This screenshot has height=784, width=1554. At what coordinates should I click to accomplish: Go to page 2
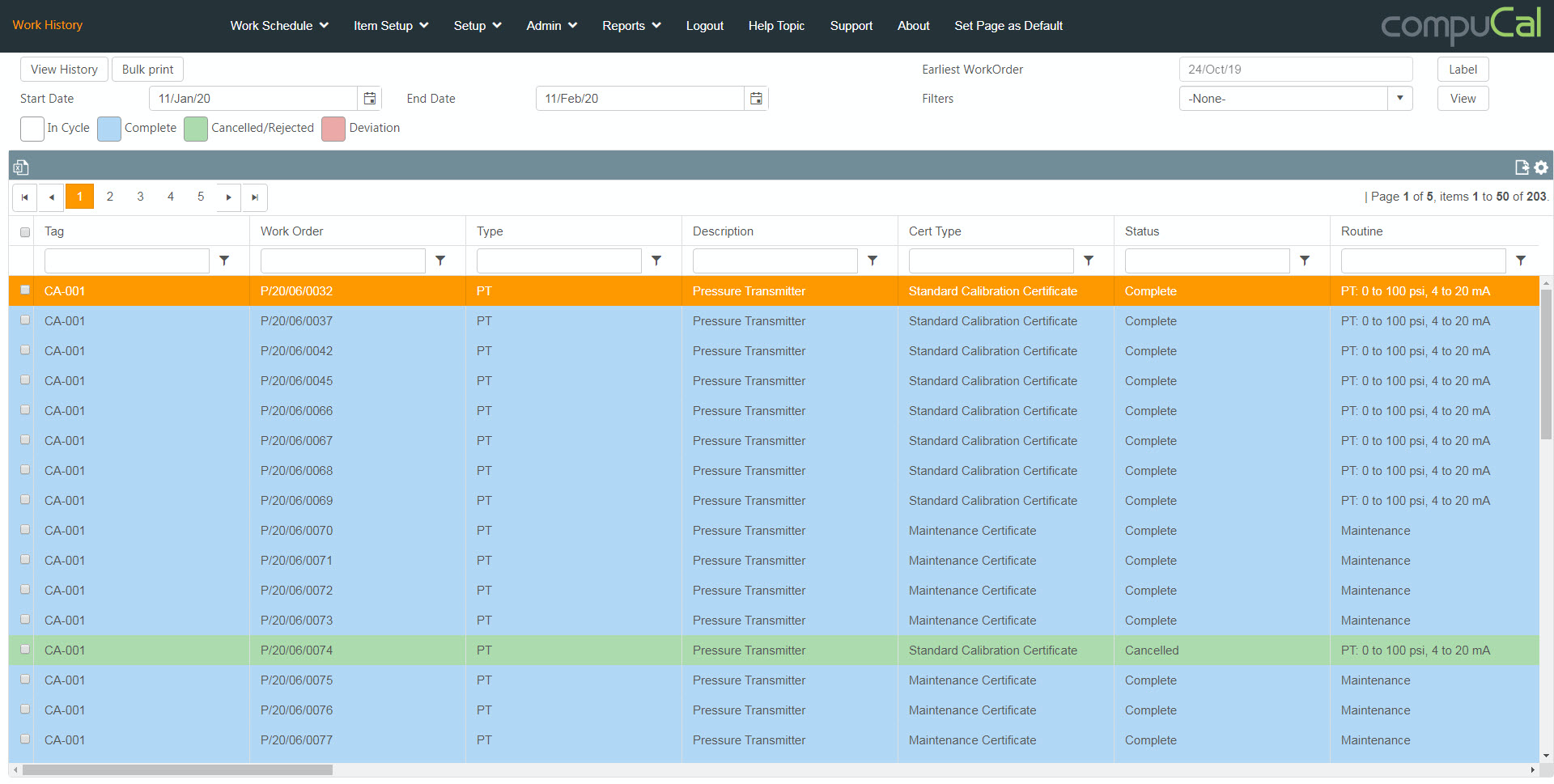[x=110, y=197]
